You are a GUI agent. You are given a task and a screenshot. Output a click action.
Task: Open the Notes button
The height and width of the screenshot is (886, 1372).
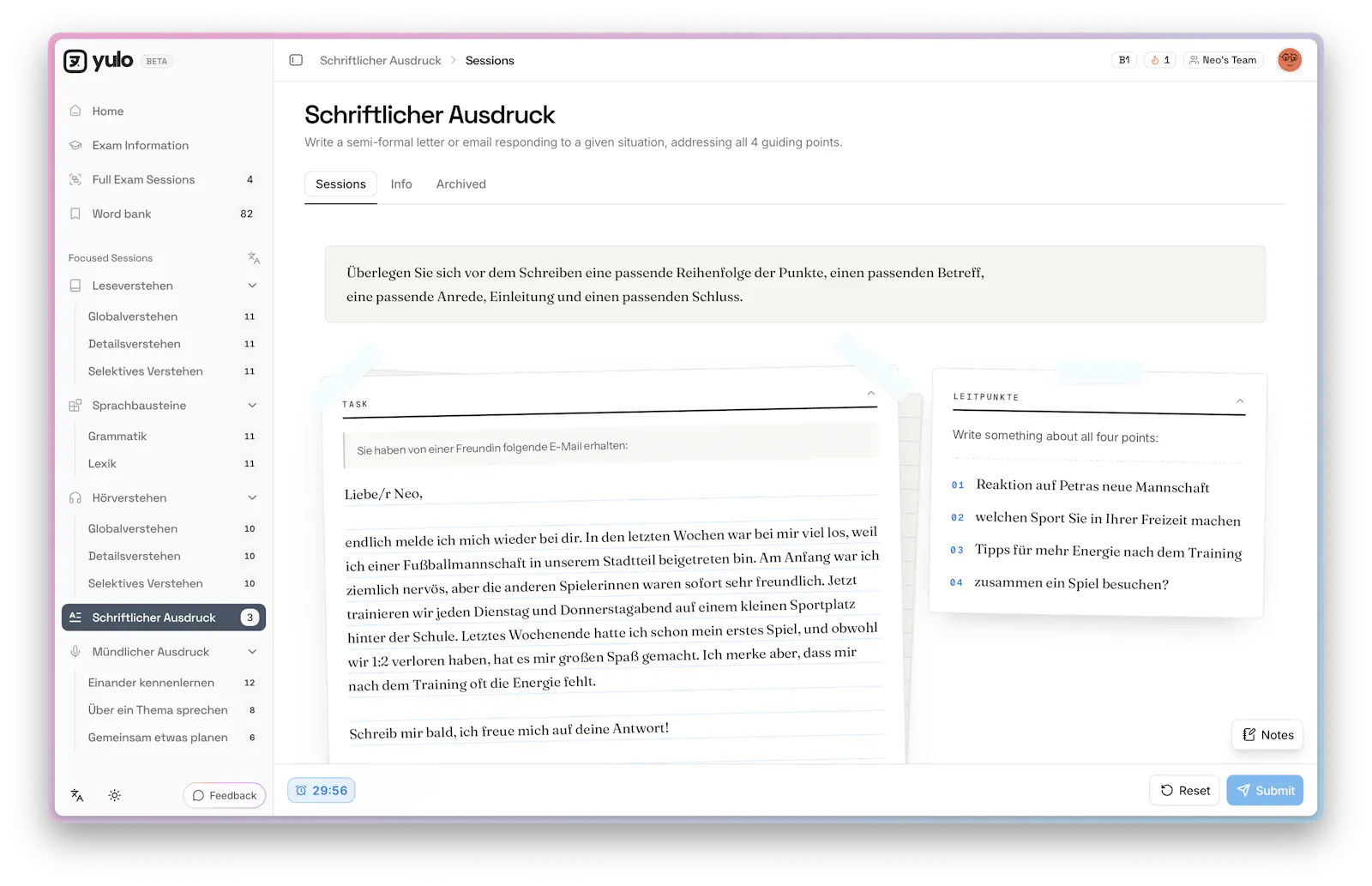tap(1267, 735)
